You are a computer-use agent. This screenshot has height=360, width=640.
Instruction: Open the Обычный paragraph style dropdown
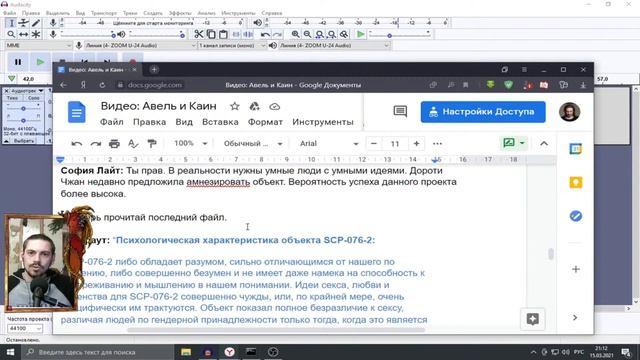click(253, 144)
